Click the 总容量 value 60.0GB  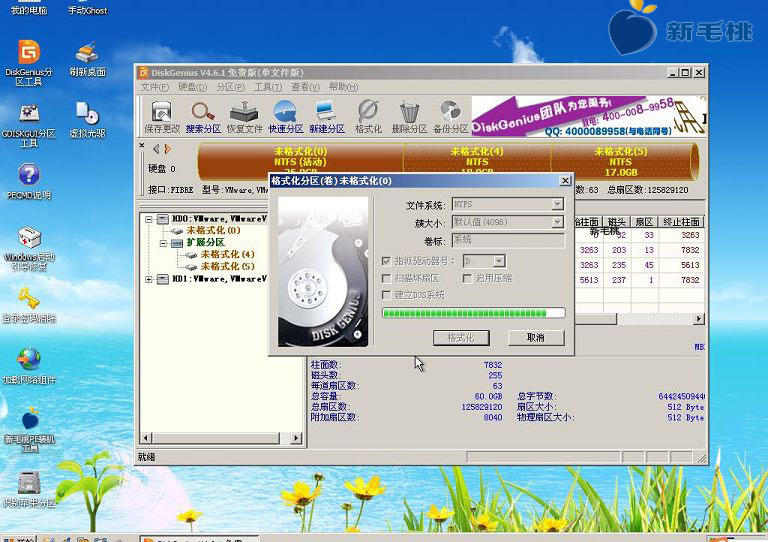488,396
